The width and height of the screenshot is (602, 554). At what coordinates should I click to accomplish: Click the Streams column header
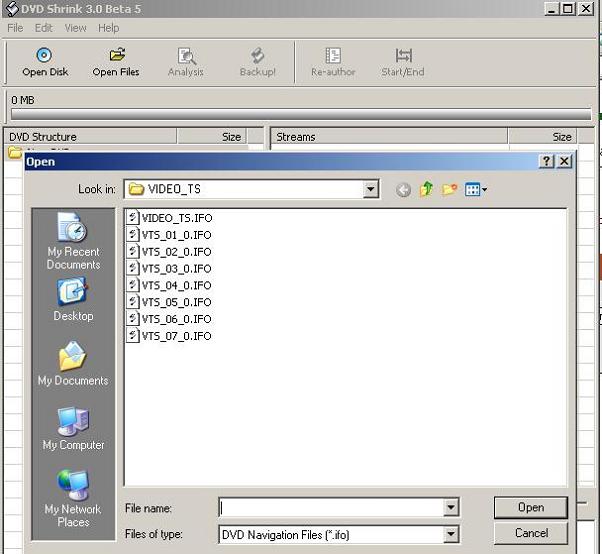tap(389, 137)
